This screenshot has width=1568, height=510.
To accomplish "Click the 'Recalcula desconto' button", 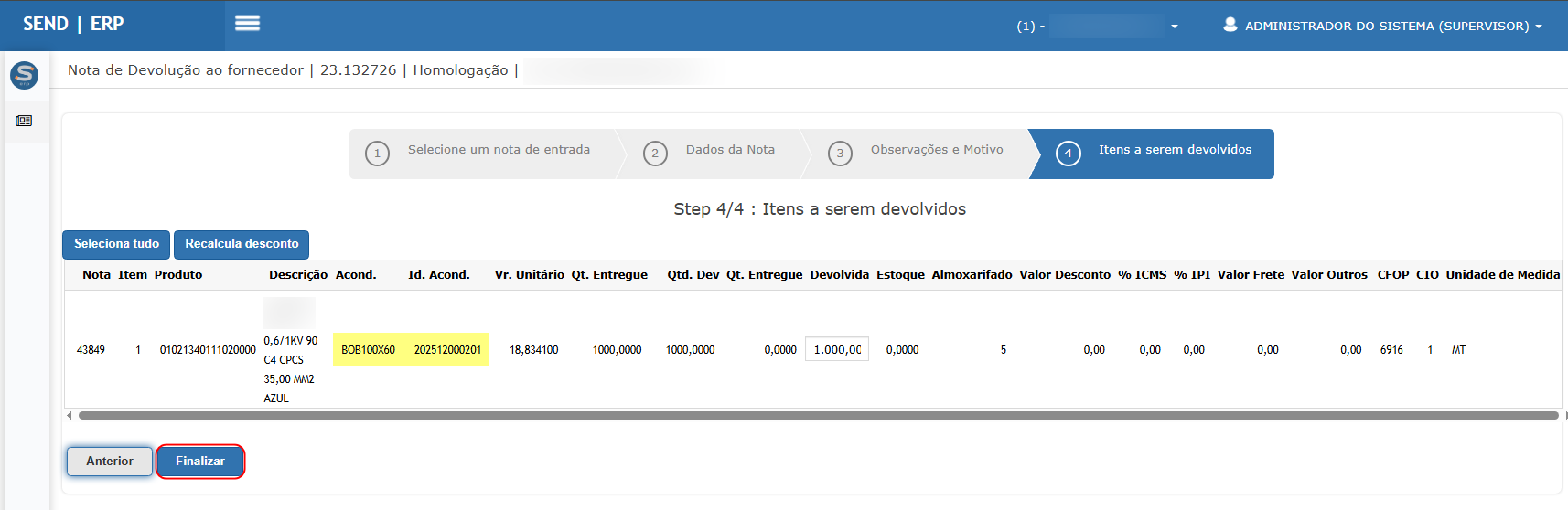I will pyautogui.click(x=242, y=244).
